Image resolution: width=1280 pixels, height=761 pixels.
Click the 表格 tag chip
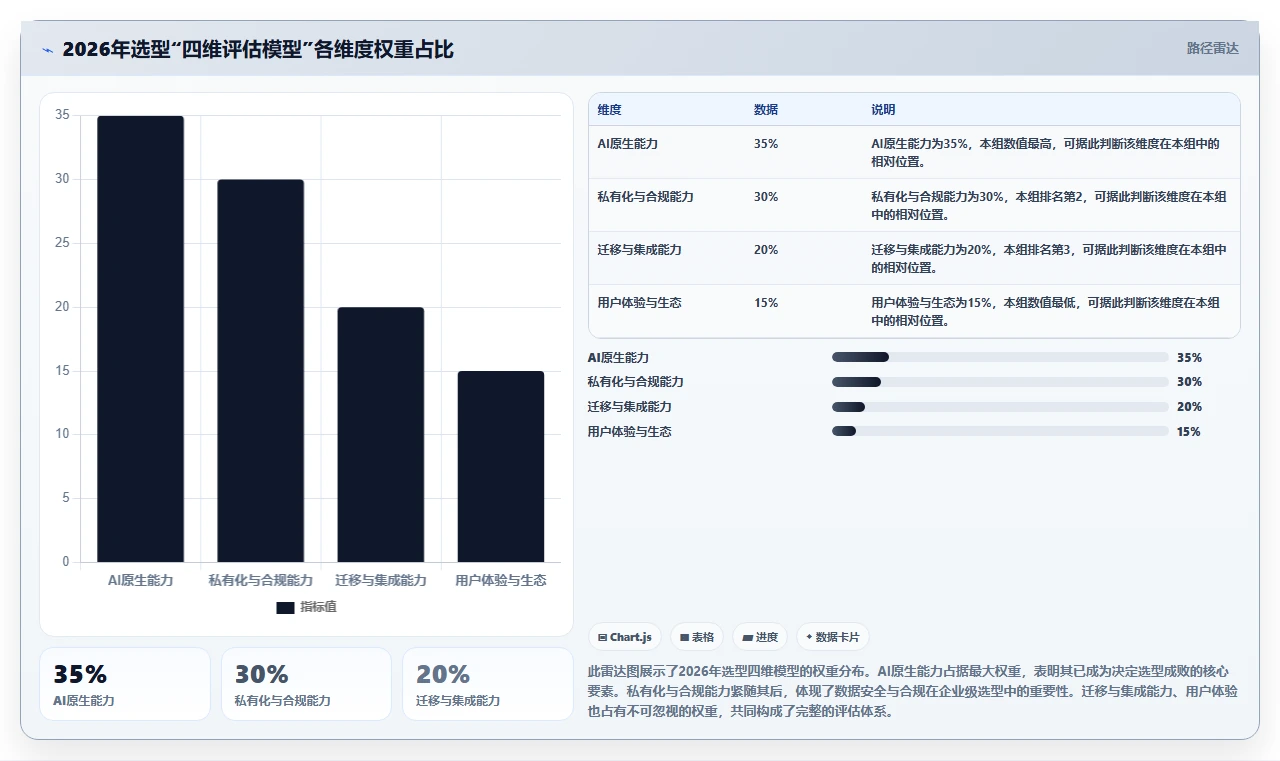pyautogui.click(x=697, y=637)
